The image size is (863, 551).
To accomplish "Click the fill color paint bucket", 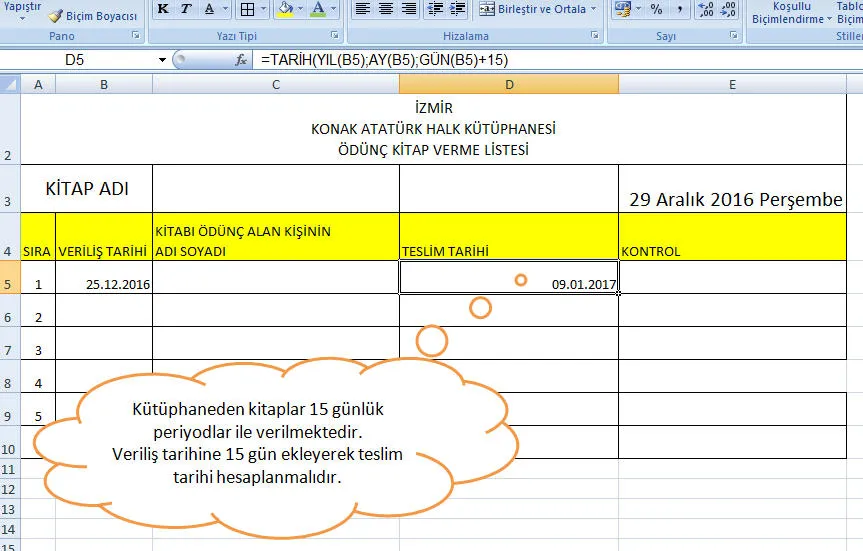I will (x=285, y=10).
